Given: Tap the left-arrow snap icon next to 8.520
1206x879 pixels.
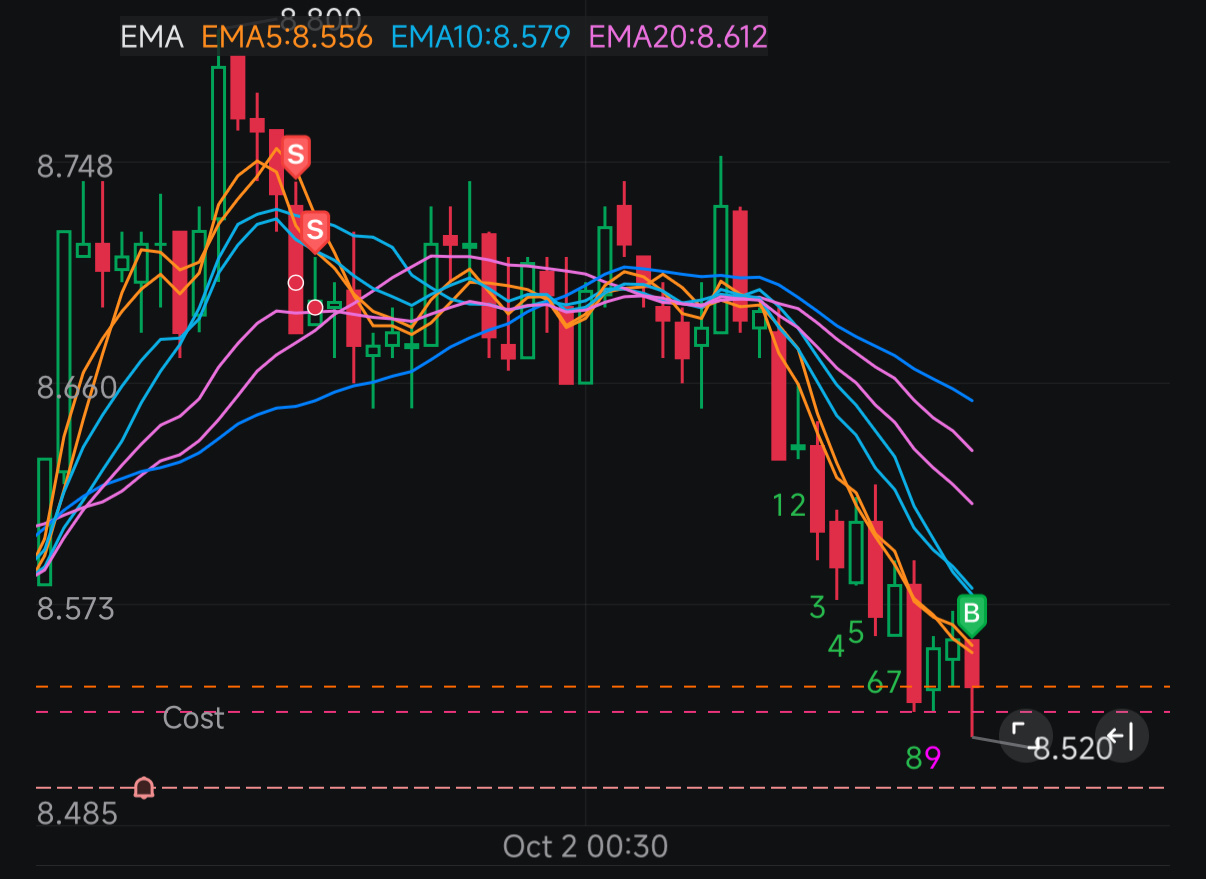Looking at the screenshot, I should point(1120,736).
